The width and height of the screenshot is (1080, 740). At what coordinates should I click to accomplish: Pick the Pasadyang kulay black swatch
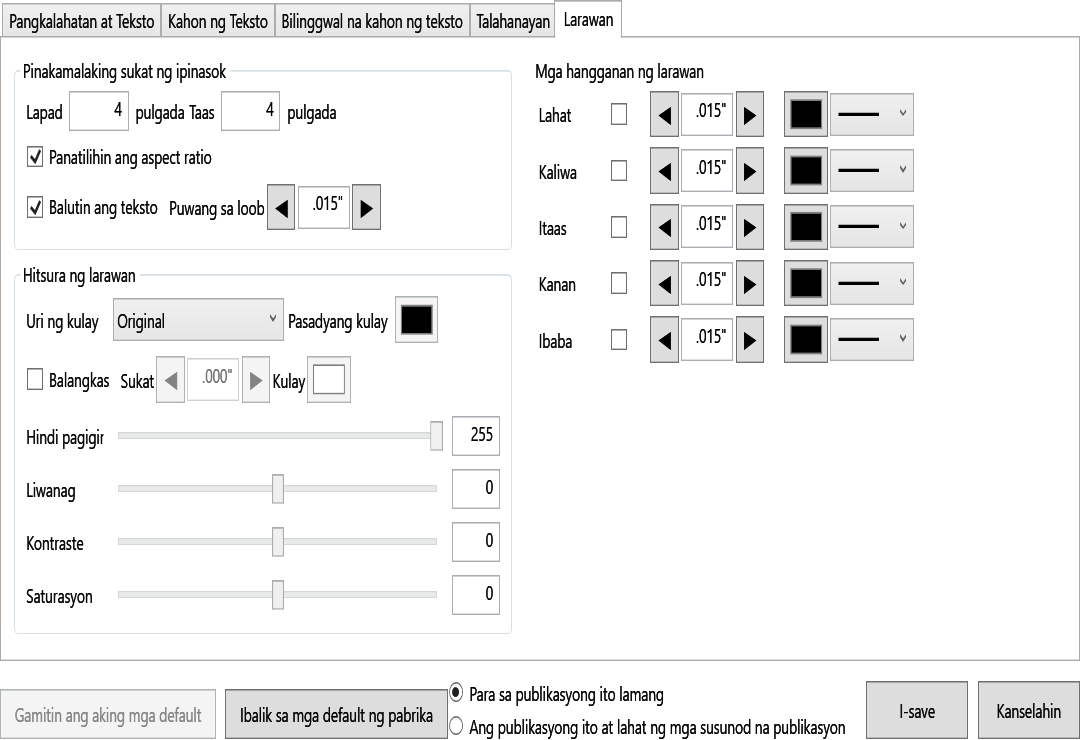pyautogui.click(x=417, y=320)
